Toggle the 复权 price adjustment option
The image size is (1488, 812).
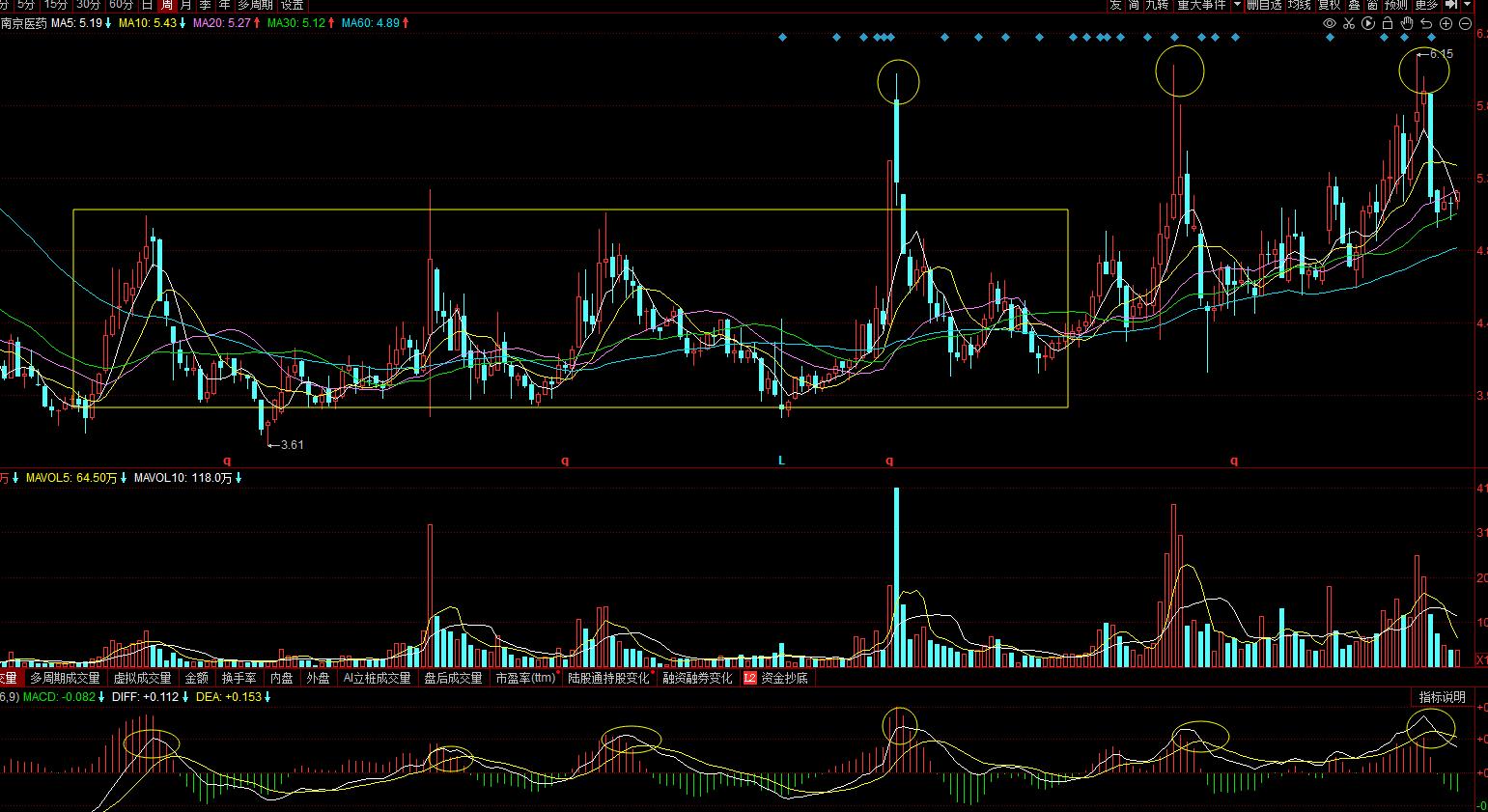1329,5
